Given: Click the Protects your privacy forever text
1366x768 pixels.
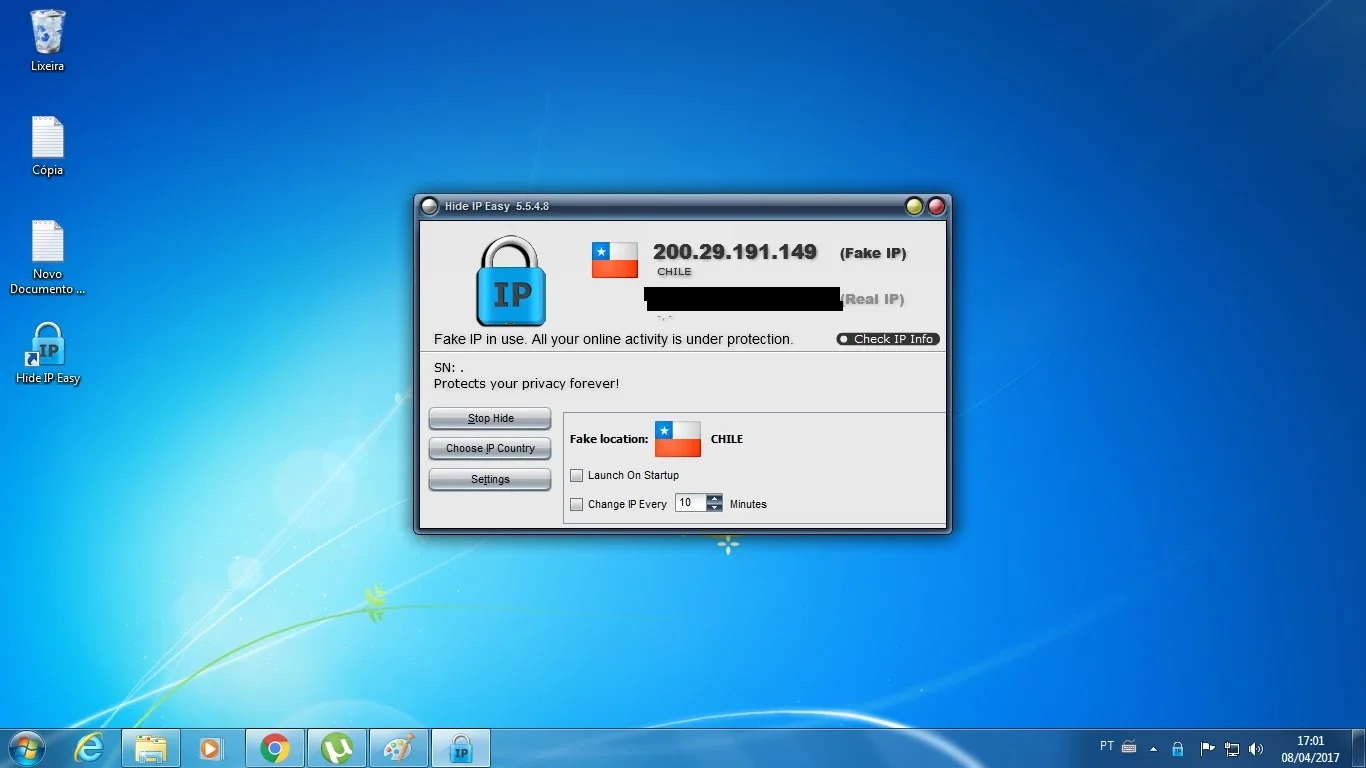Looking at the screenshot, I should pos(526,384).
